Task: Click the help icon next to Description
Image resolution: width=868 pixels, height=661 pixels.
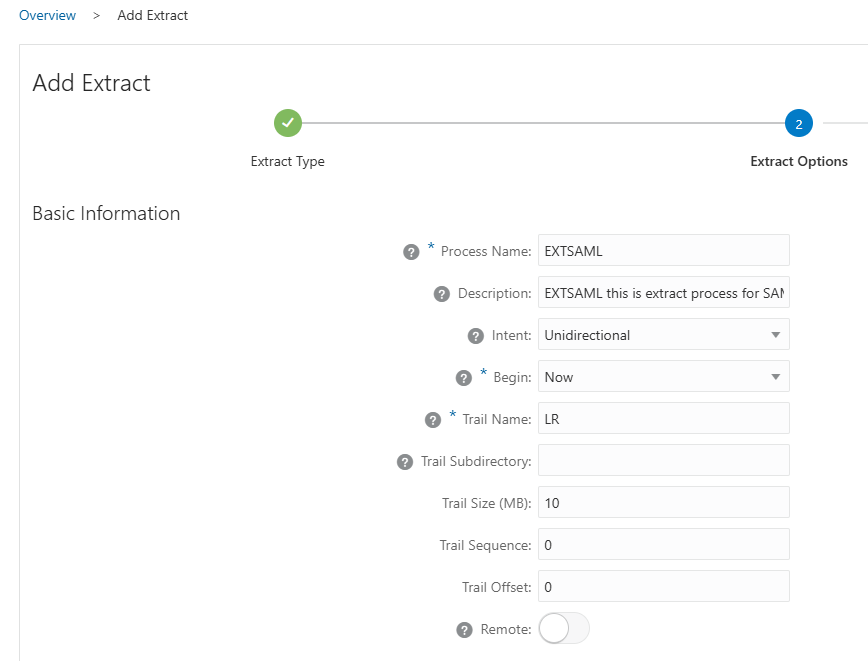Action: 442,294
